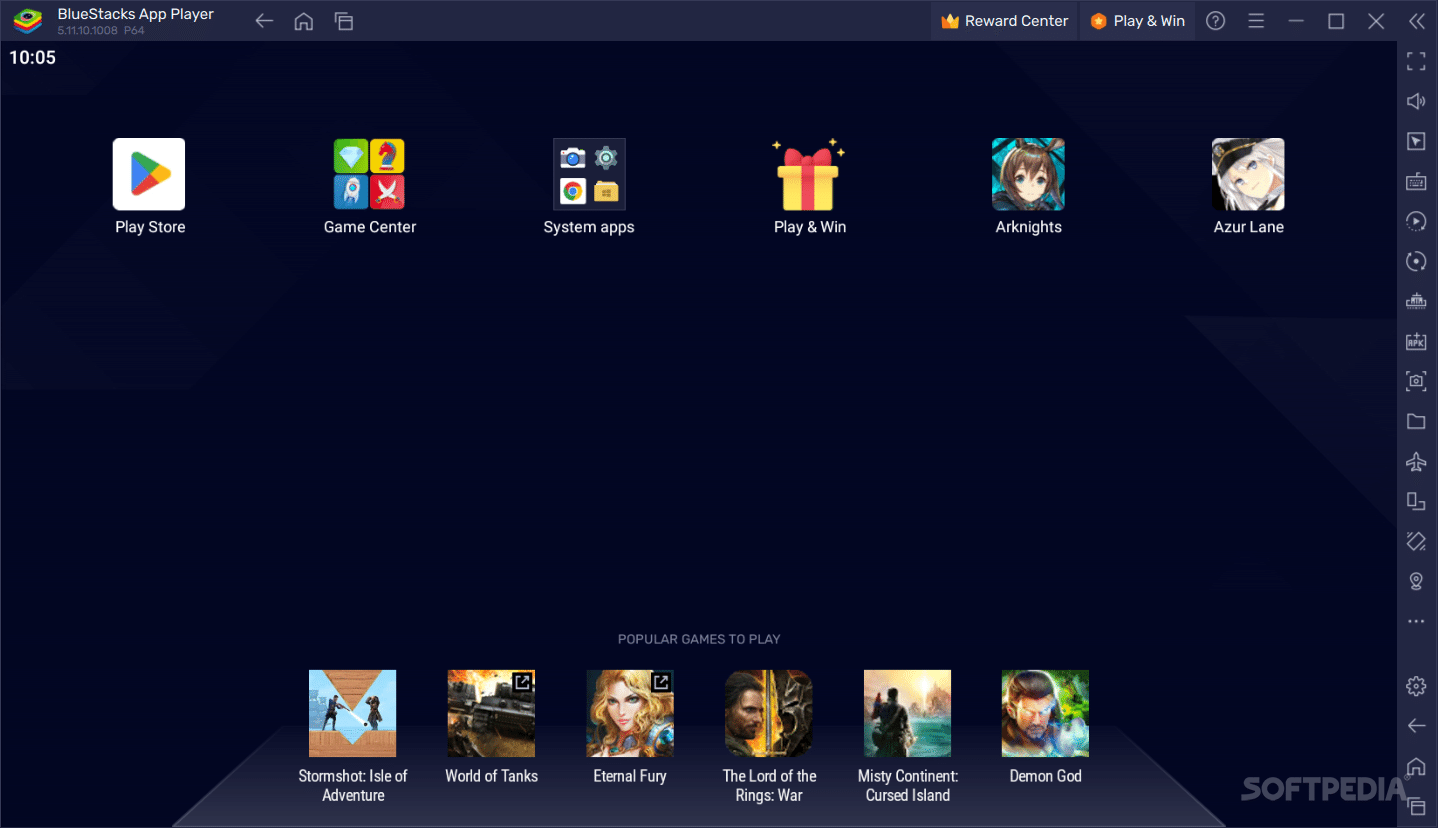Open Stormshot: Isle of Adventure game

click(x=353, y=713)
